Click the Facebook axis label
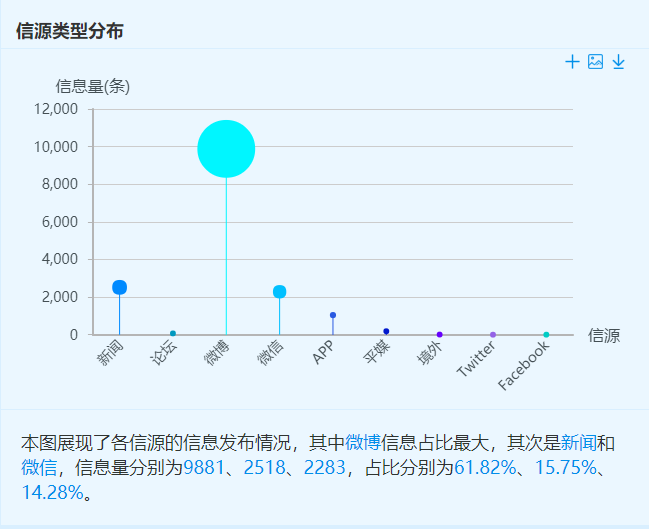Screen dimensions: 649x529 click(x=524, y=366)
